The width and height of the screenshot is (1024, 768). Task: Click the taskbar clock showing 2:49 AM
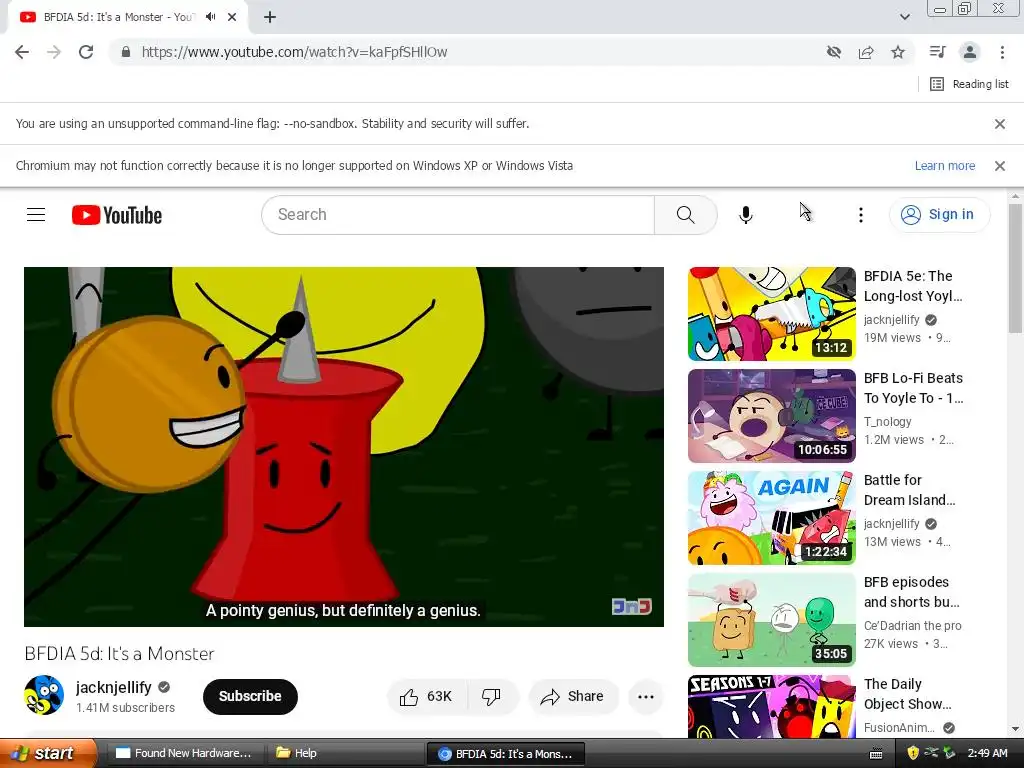tap(987, 754)
